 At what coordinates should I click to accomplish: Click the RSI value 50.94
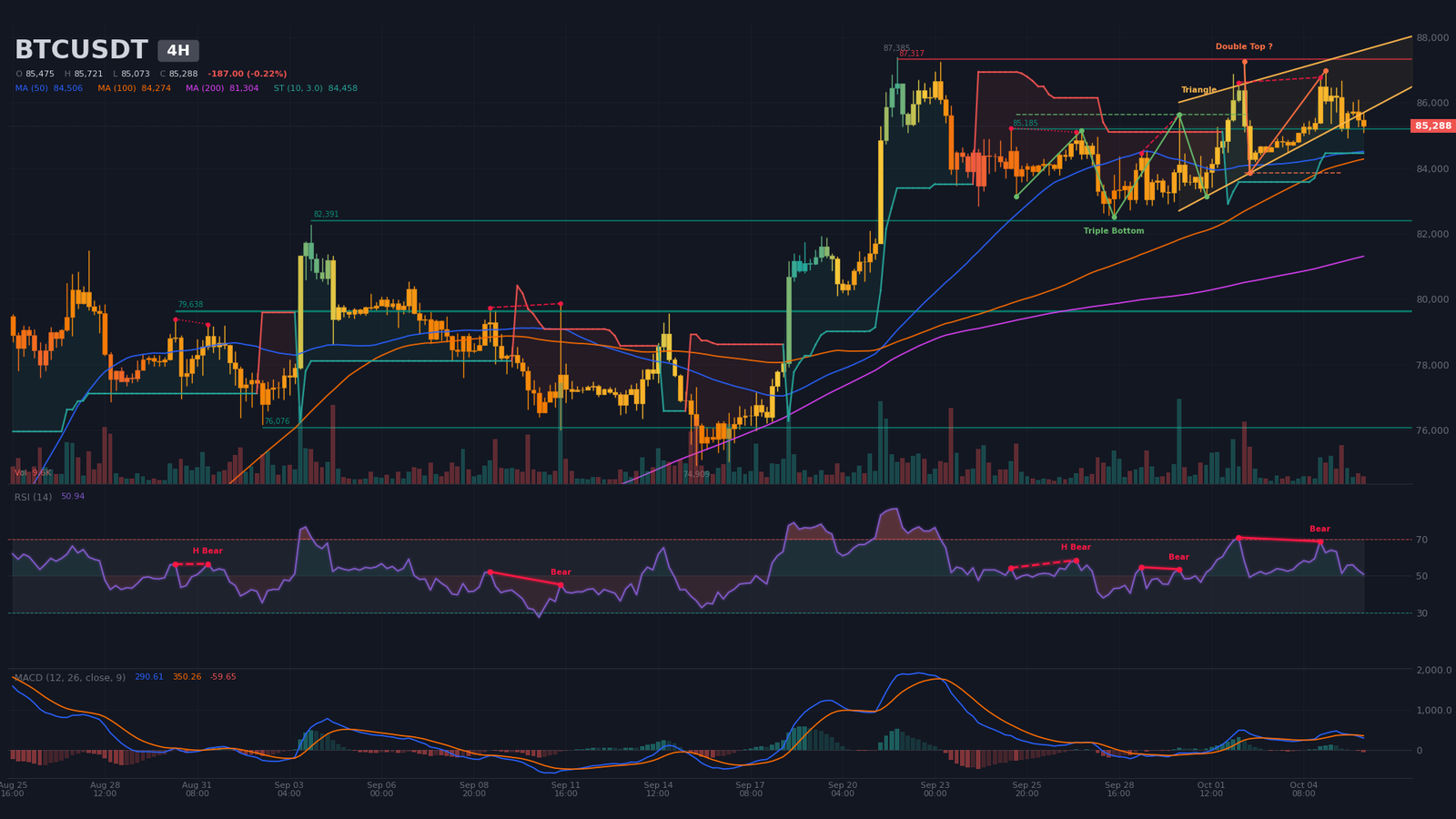(73, 497)
